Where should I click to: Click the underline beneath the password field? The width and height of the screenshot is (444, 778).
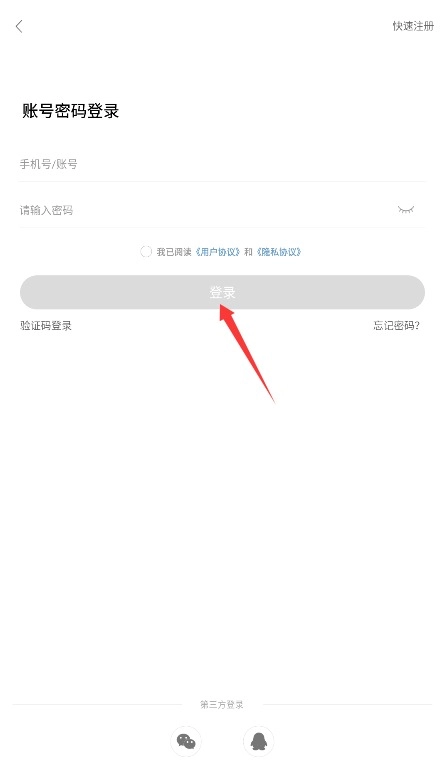pyautogui.click(x=222, y=228)
